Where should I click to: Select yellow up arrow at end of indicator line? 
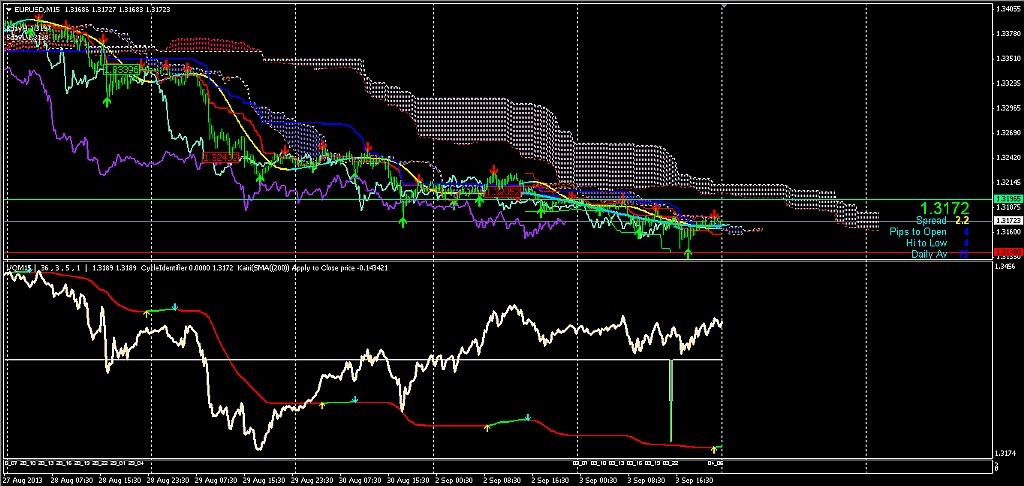pos(714,449)
